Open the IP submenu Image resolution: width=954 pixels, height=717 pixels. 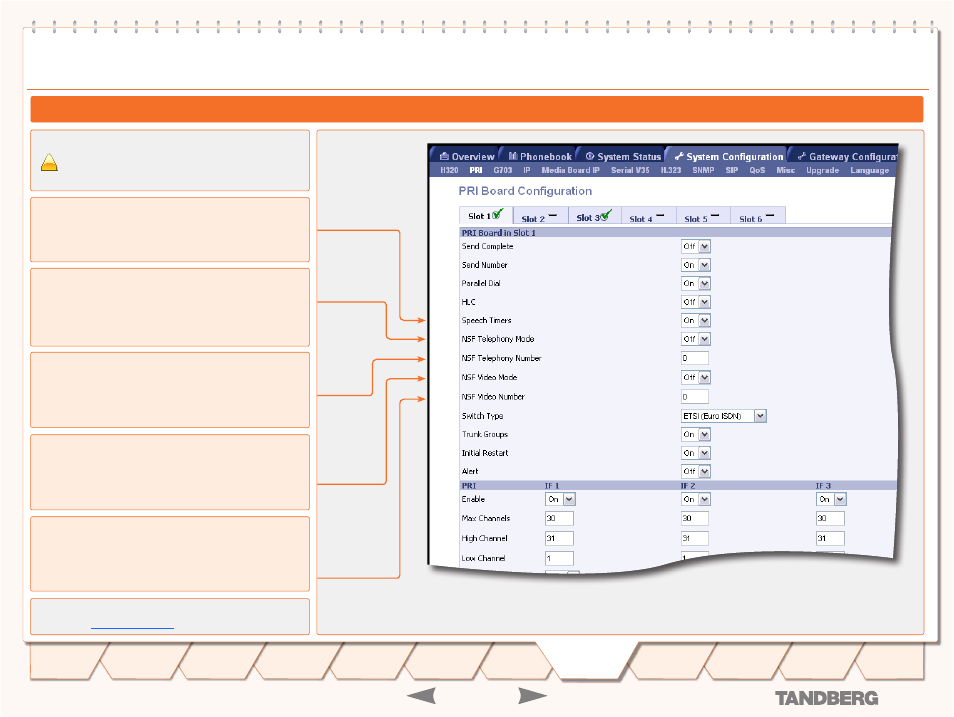tap(527, 170)
